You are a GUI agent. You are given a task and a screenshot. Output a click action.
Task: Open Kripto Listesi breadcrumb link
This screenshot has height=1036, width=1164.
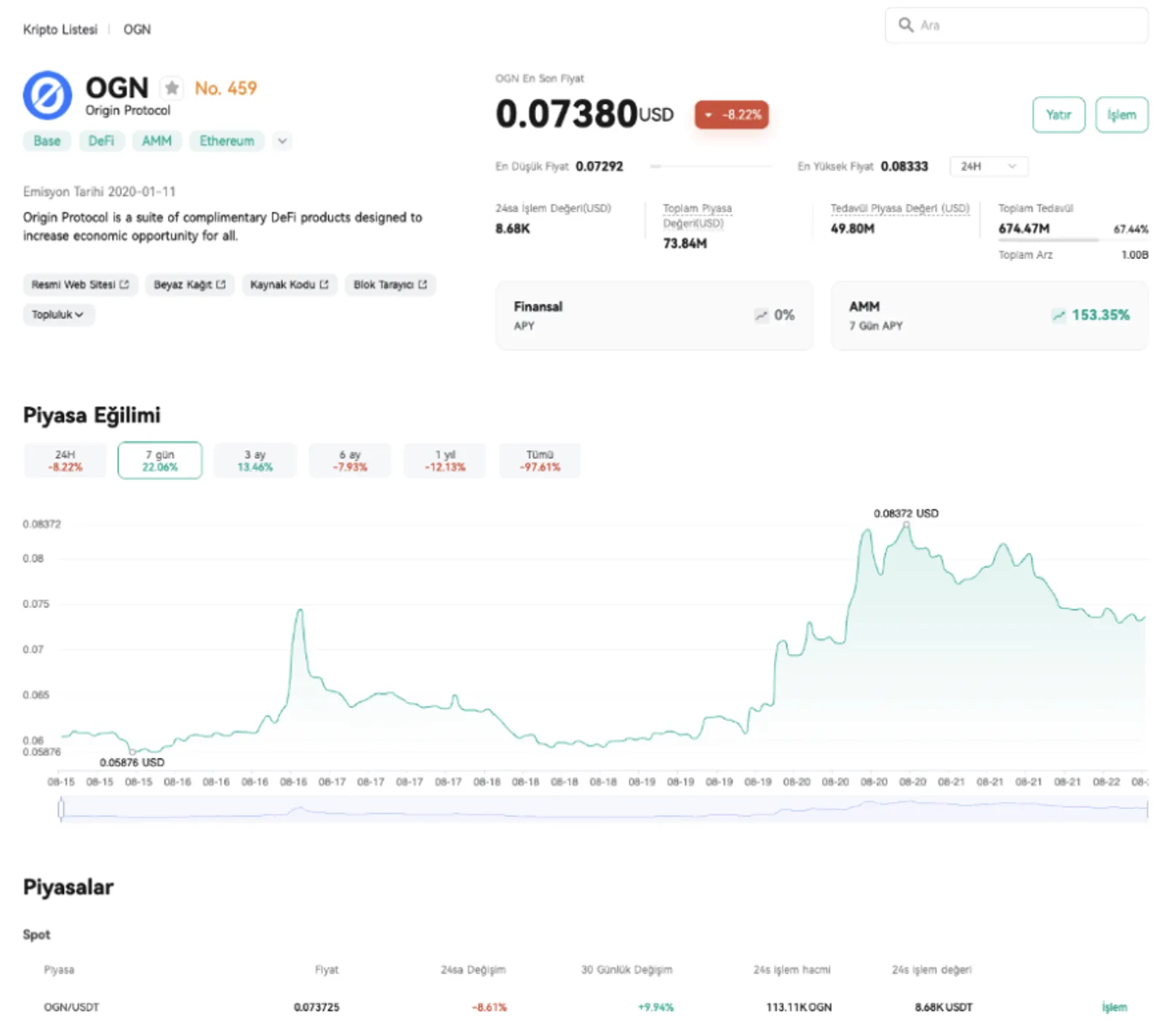pos(60,29)
